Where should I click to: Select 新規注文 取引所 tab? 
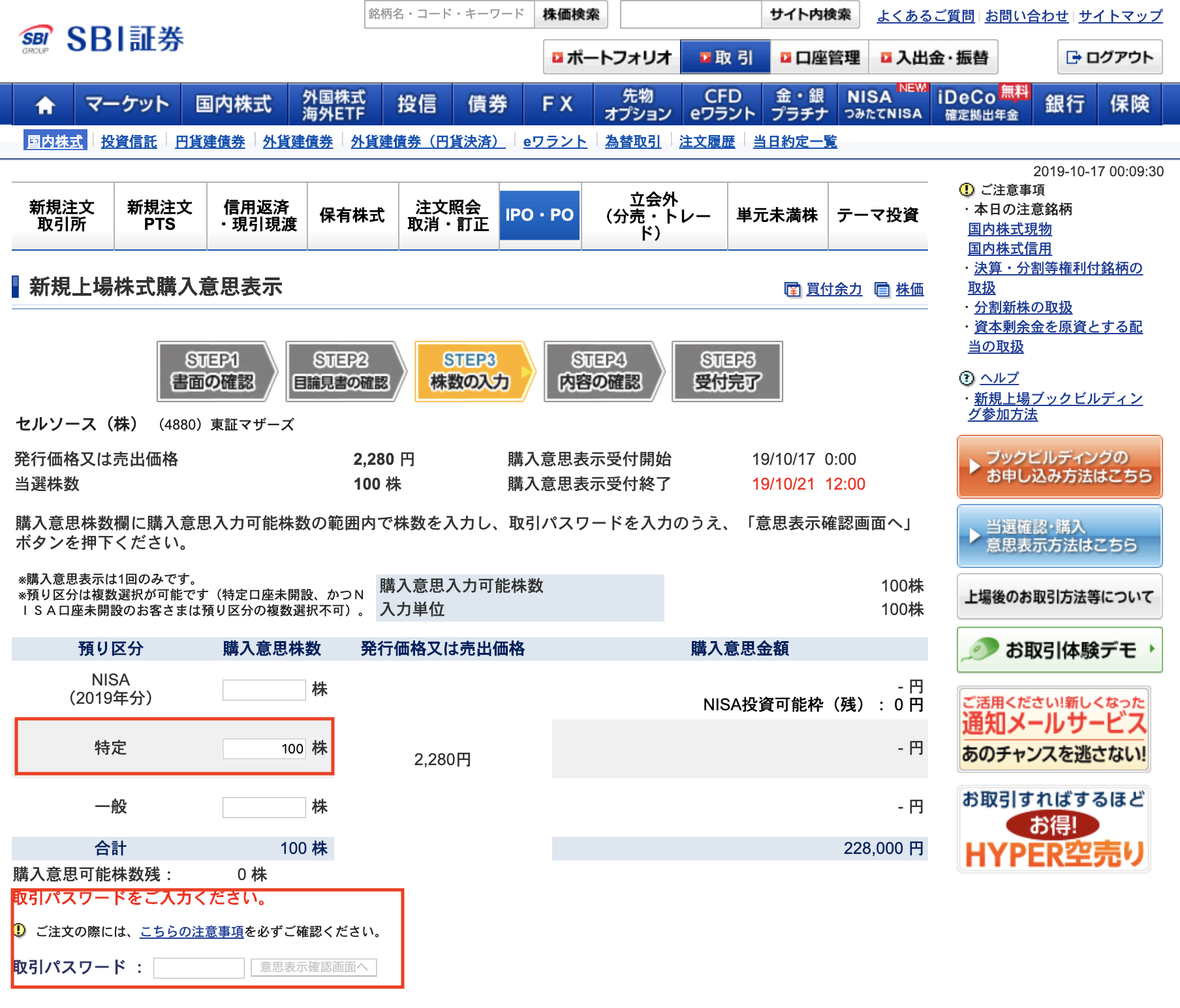[63, 216]
